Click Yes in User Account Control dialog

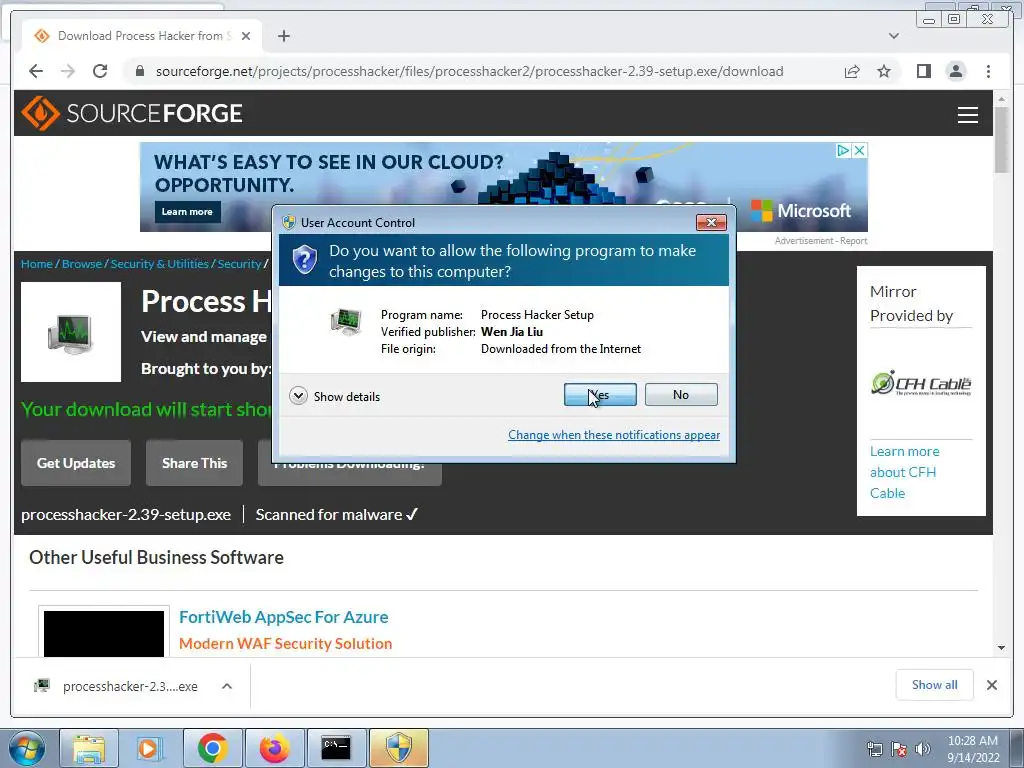pyautogui.click(x=600, y=394)
